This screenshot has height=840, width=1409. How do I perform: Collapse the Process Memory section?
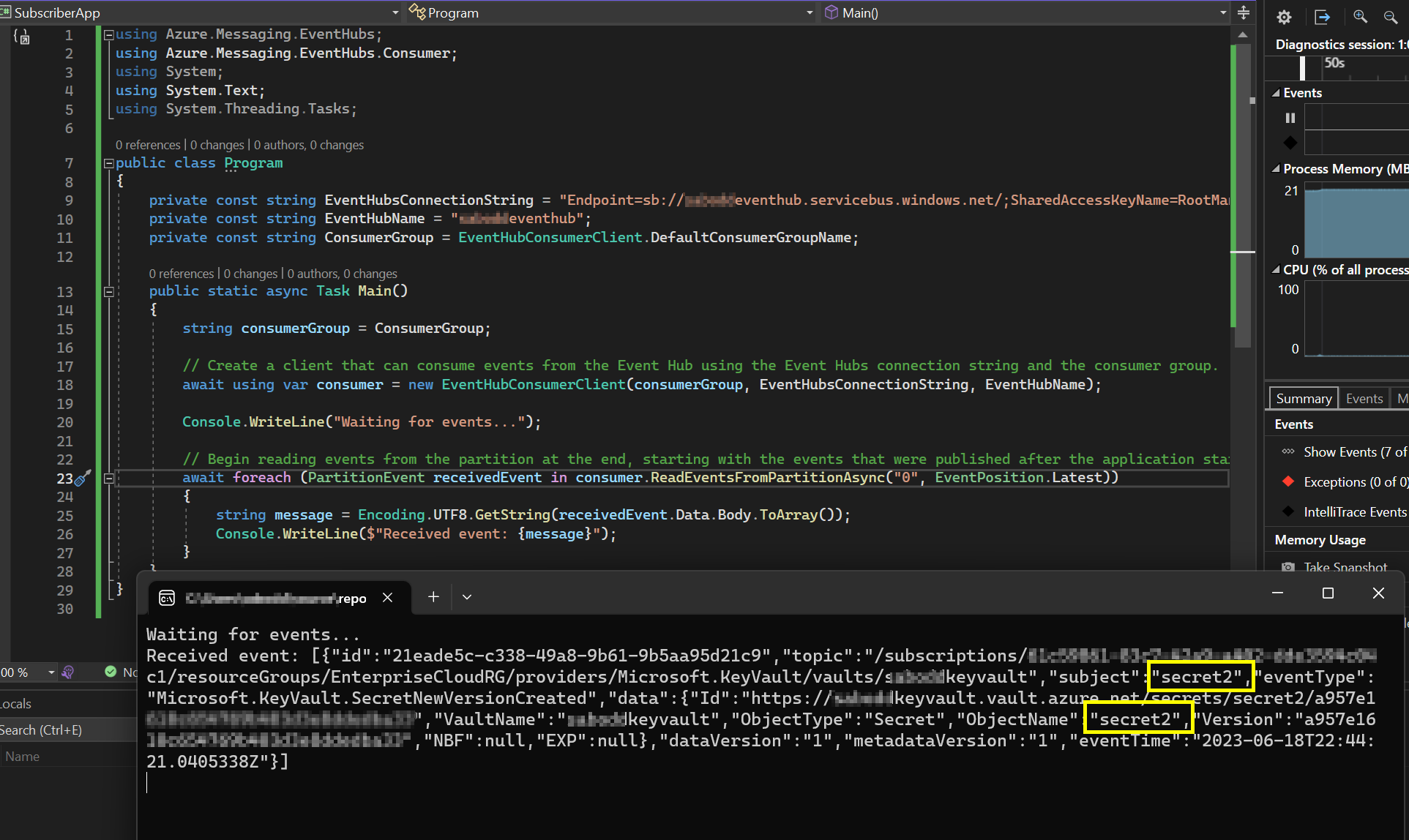coord(1277,169)
